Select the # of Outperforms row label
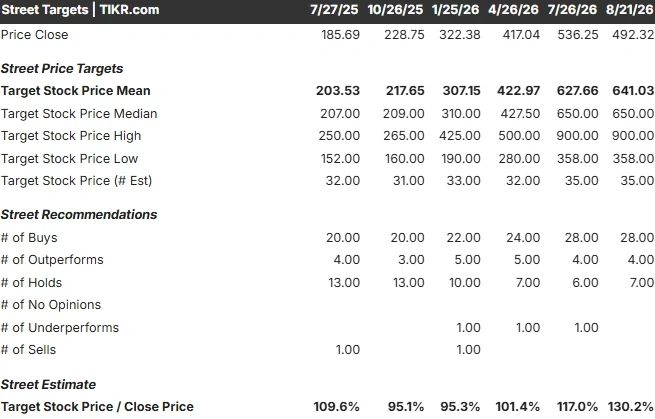The width and height of the screenshot is (655, 419). [52, 260]
